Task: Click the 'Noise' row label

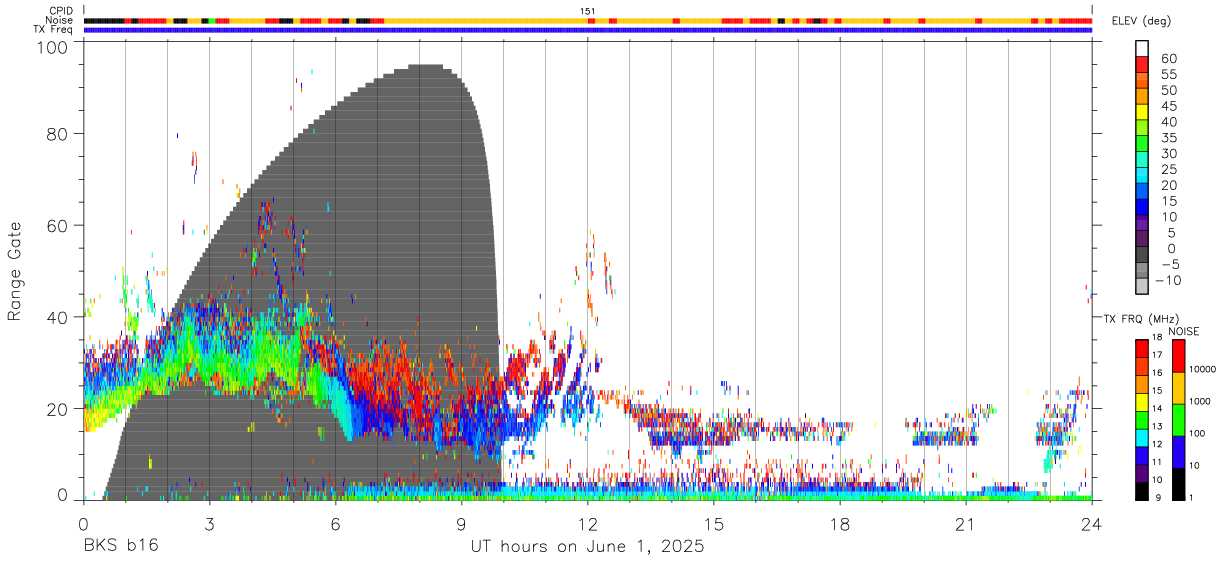Action: pyautogui.click(x=61, y=20)
